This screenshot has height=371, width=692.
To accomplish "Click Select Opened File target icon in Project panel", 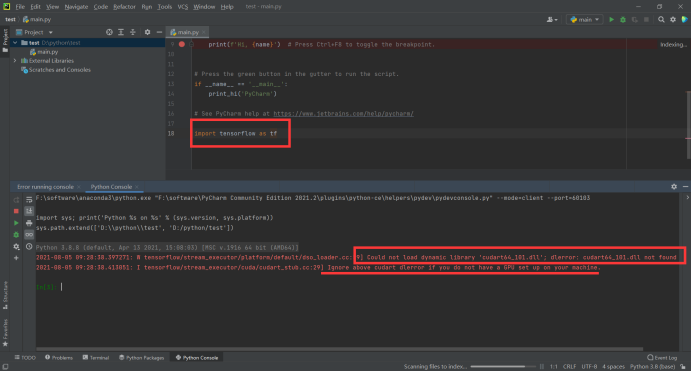I will tap(109, 32).
